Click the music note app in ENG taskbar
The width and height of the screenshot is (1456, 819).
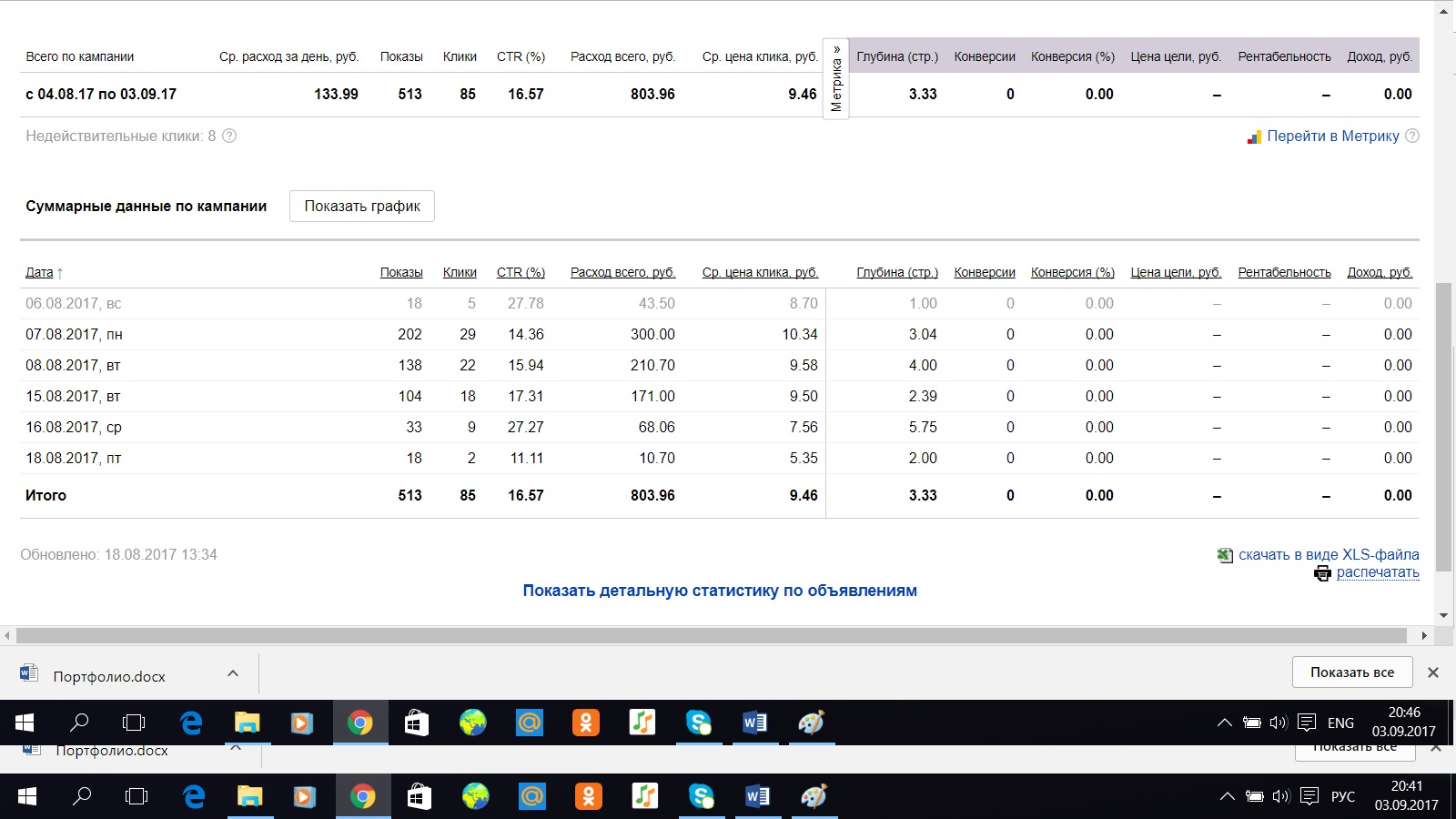coord(642,723)
